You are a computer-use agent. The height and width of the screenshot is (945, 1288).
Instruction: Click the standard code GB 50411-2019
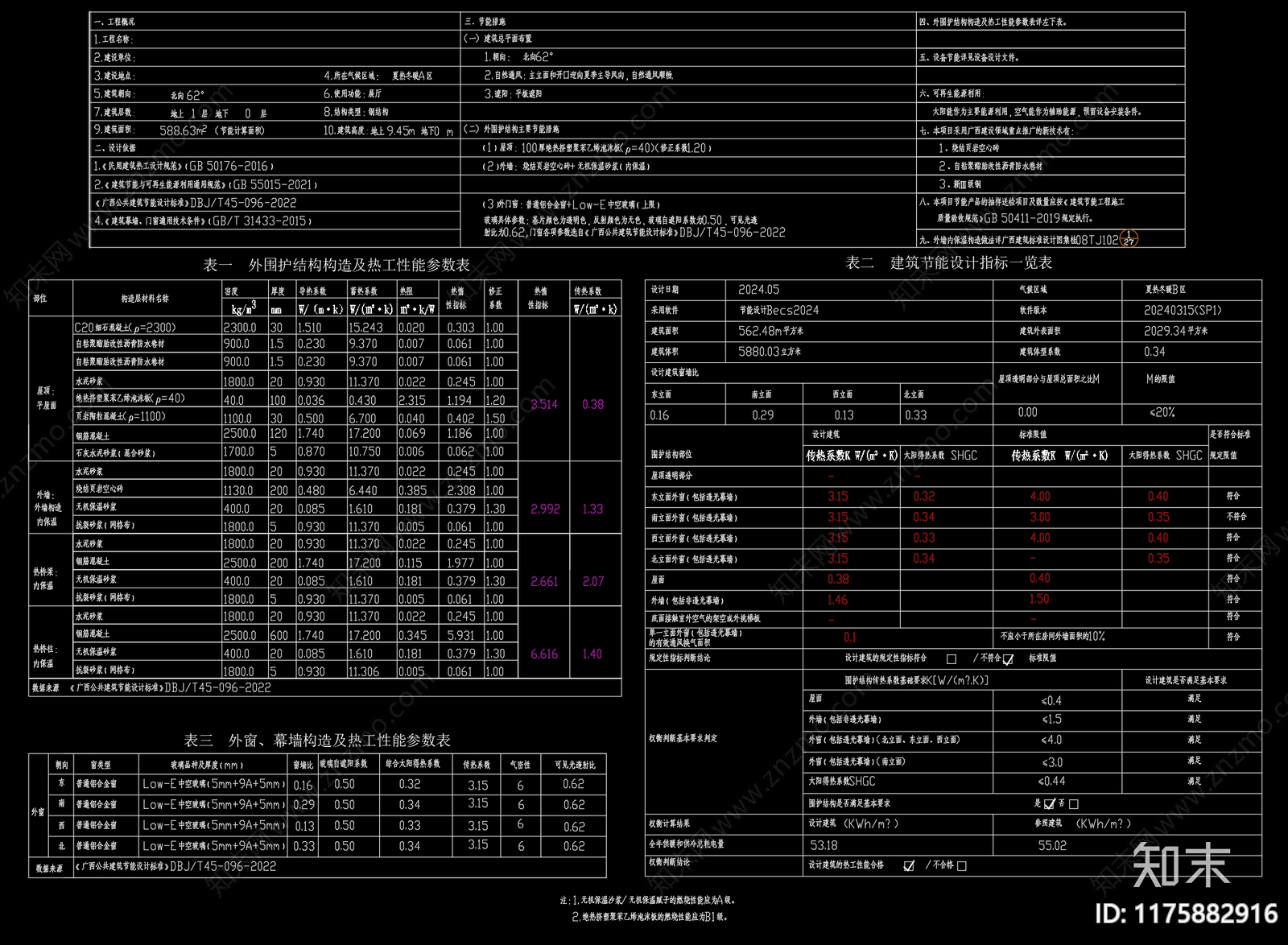(x=1022, y=218)
